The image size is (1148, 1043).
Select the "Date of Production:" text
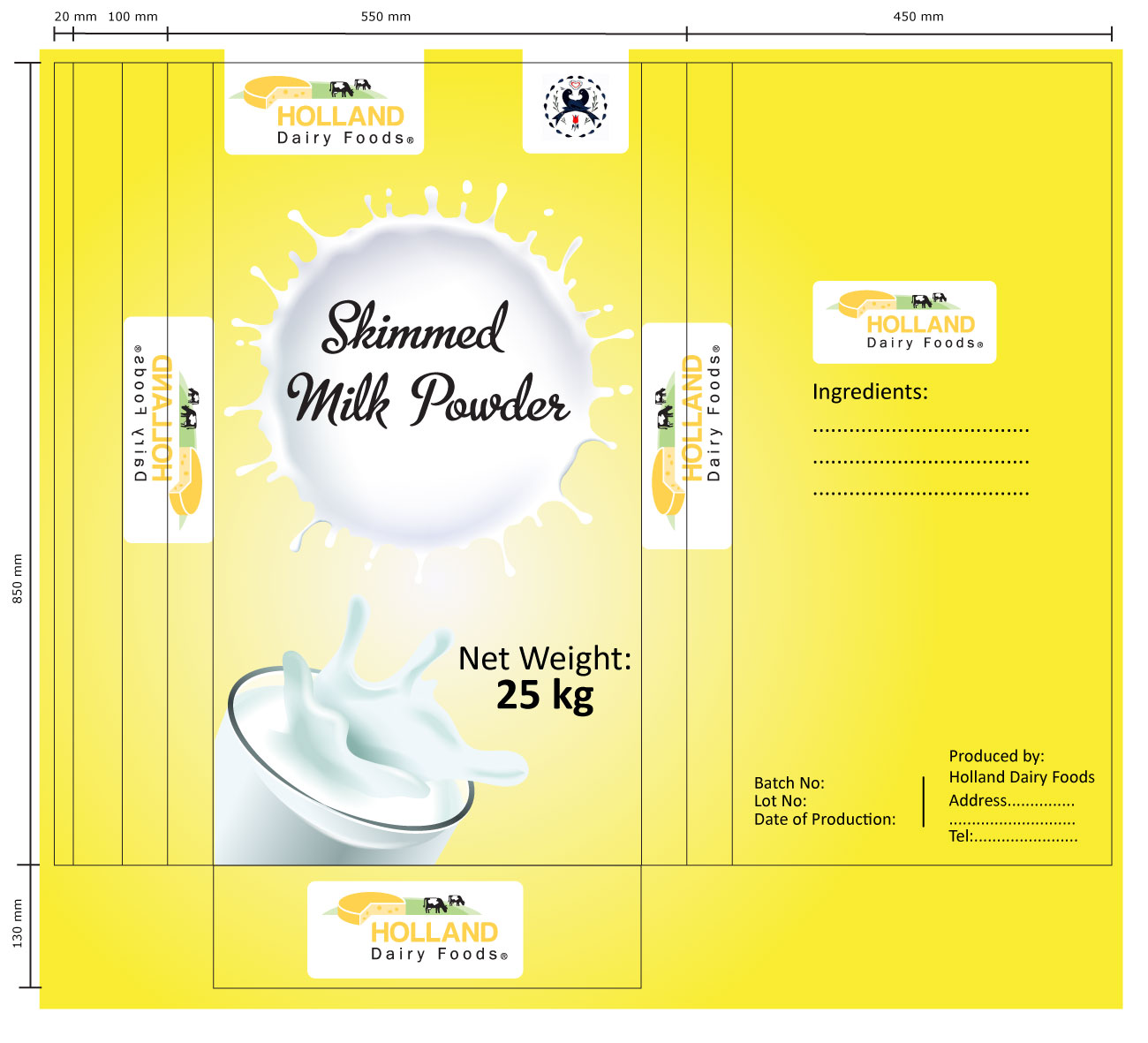click(x=825, y=819)
